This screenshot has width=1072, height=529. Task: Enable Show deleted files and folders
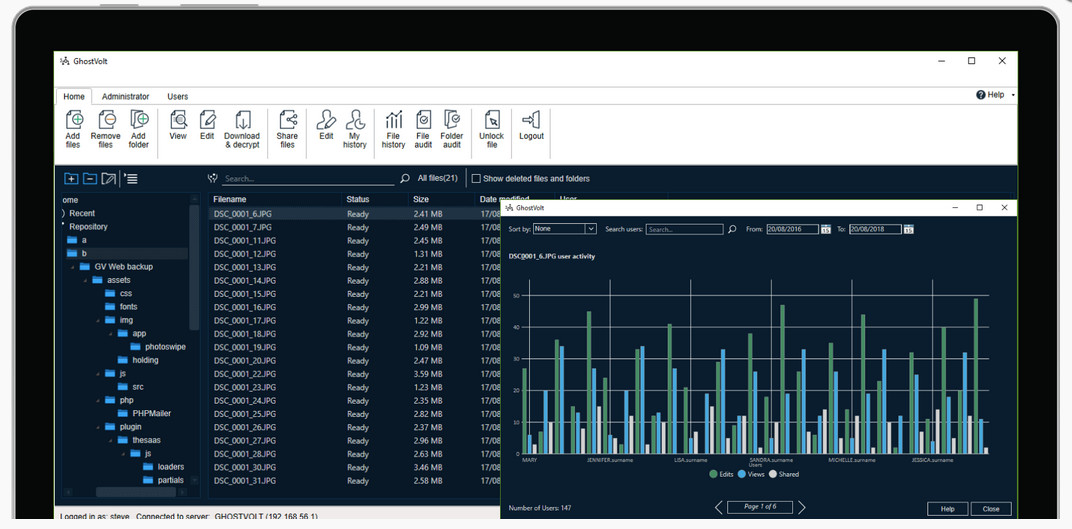coord(477,179)
